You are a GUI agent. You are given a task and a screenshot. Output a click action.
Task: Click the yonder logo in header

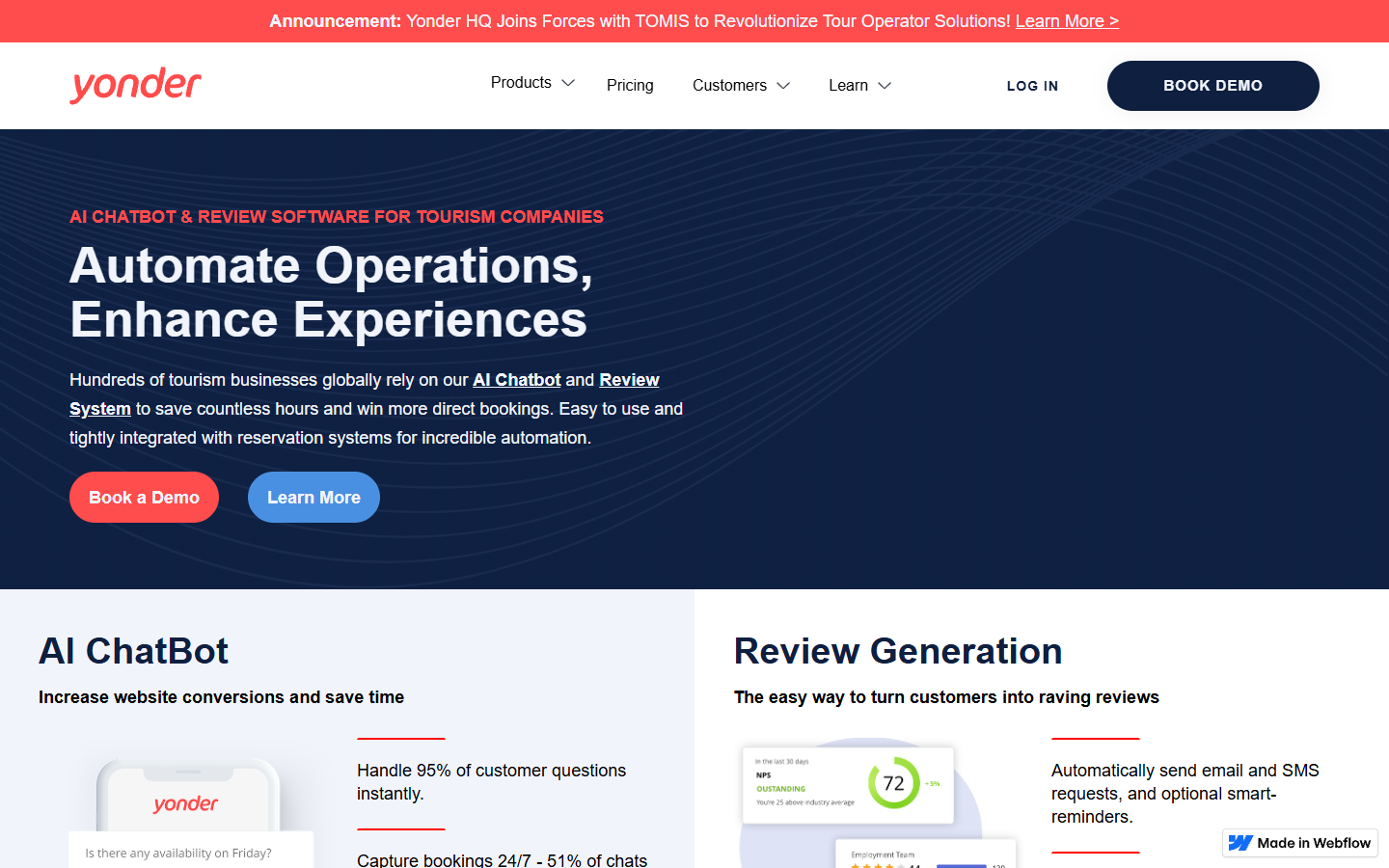[x=135, y=85]
